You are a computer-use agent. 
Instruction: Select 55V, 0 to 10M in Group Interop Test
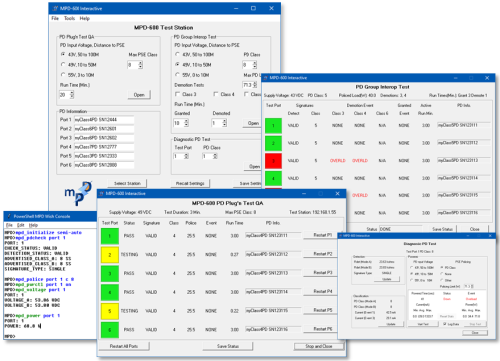point(177,75)
